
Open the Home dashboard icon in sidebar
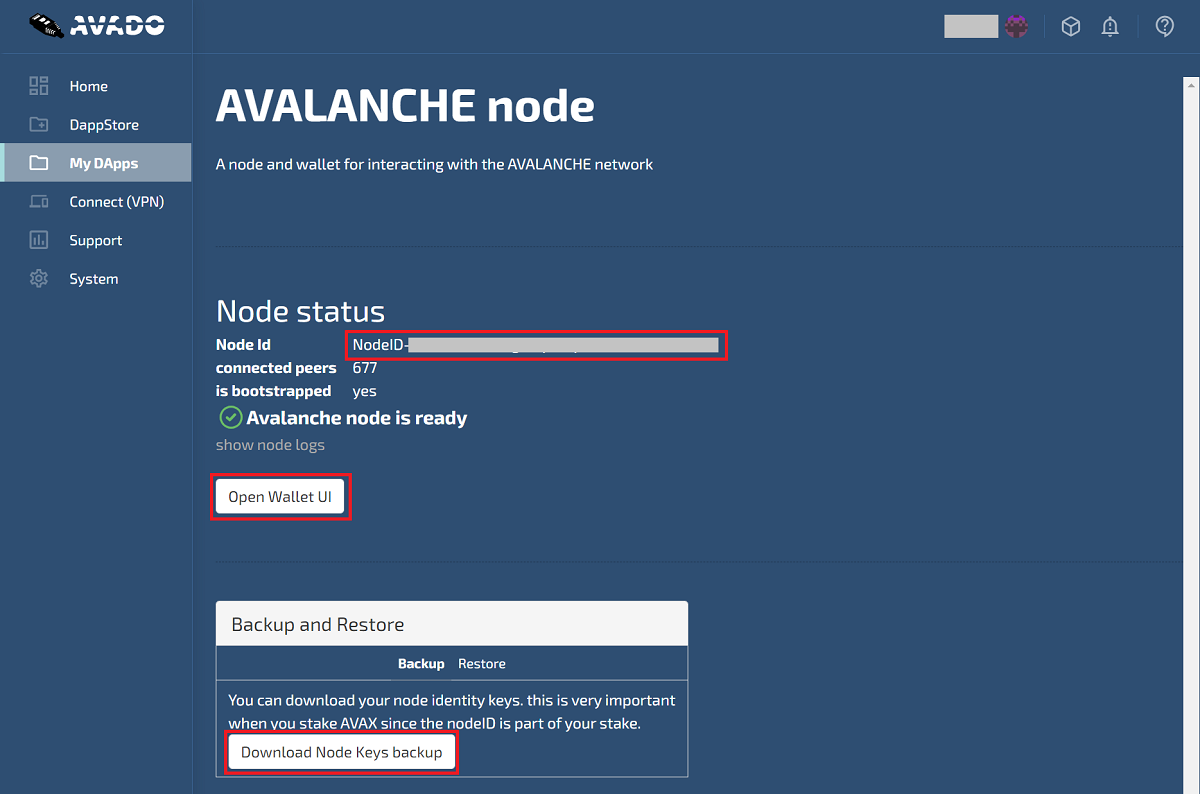pyautogui.click(x=39, y=86)
